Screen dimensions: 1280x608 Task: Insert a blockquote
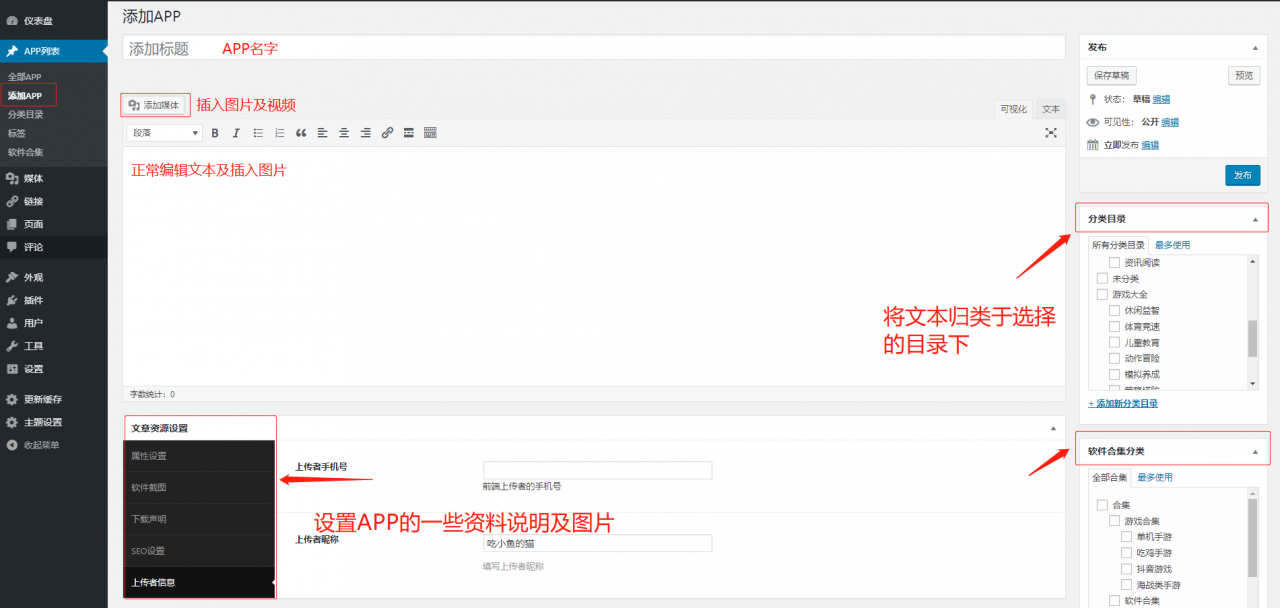click(301, 133)
